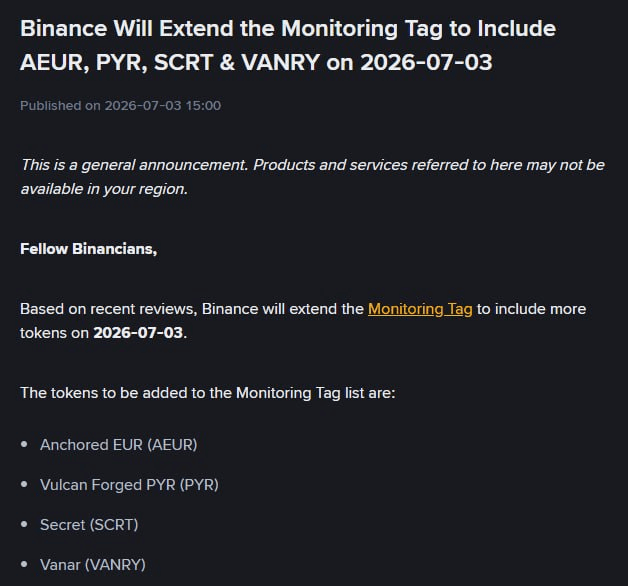The image size is (628, 586).
Task: Click the bold 2026-07-03 date in the paragraph
Action: click(x=138, y=333)
